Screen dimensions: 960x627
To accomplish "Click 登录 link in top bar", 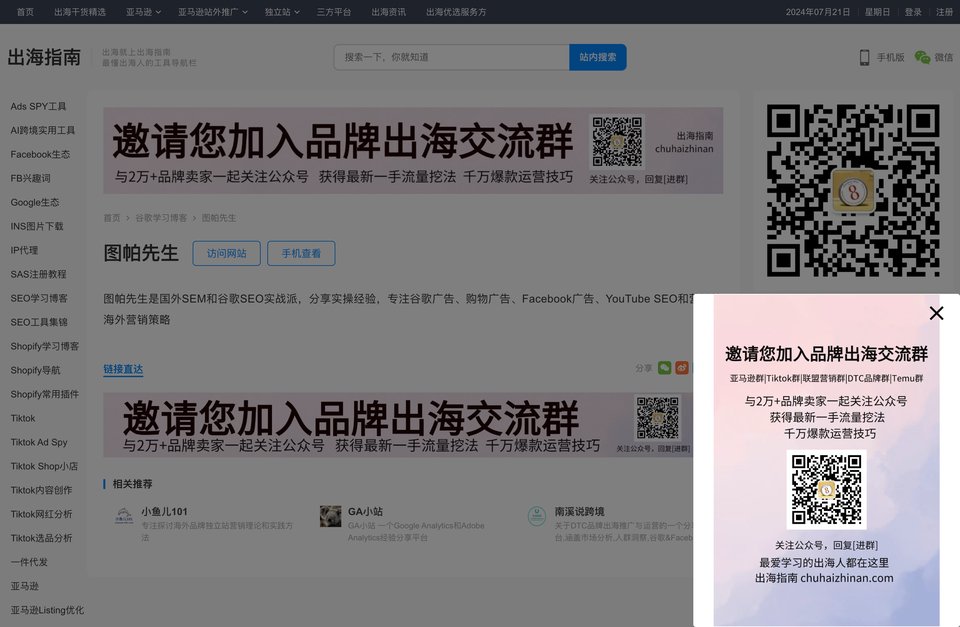I will (x=913, y=12).
